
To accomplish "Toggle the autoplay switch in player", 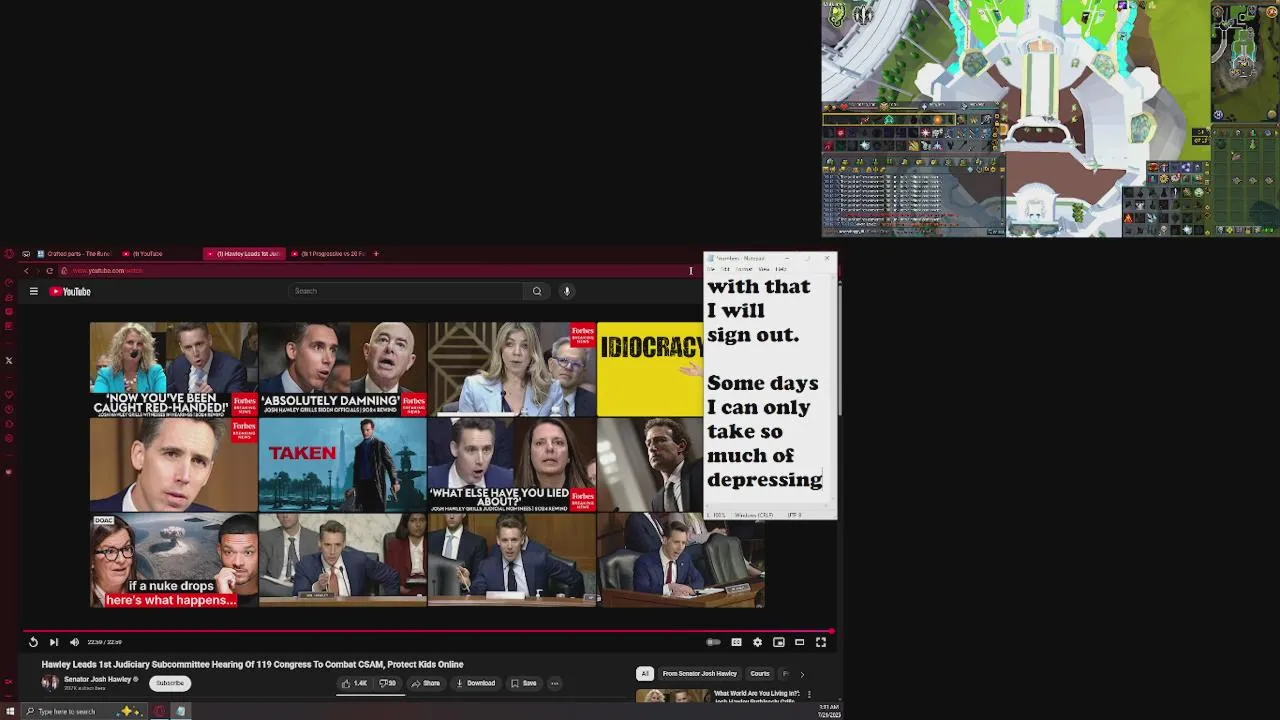I will (x=713, y=642).
